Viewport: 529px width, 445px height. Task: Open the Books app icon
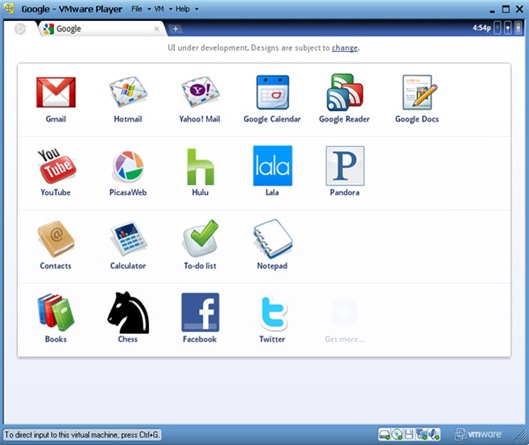click(56, 312)
